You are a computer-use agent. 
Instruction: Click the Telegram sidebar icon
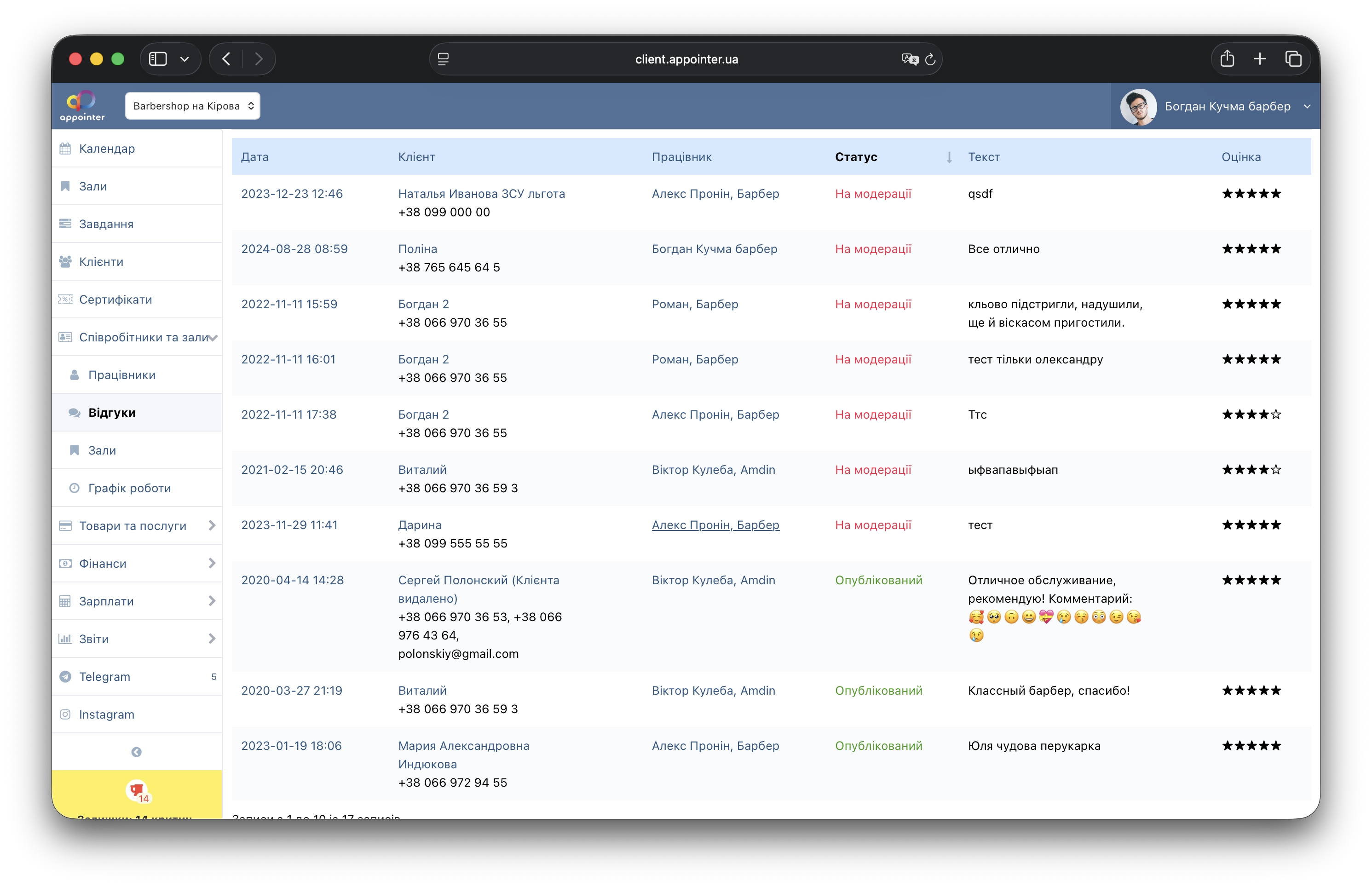66,677
